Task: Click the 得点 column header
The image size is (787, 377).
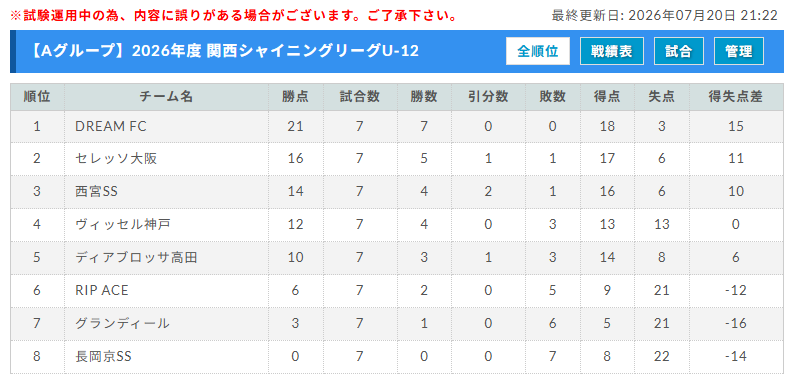Action: [x=607, y=97]
